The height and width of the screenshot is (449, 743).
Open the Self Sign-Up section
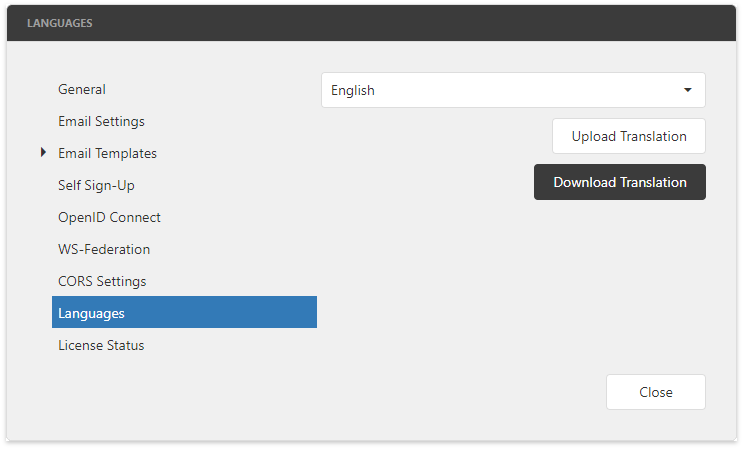96,185
